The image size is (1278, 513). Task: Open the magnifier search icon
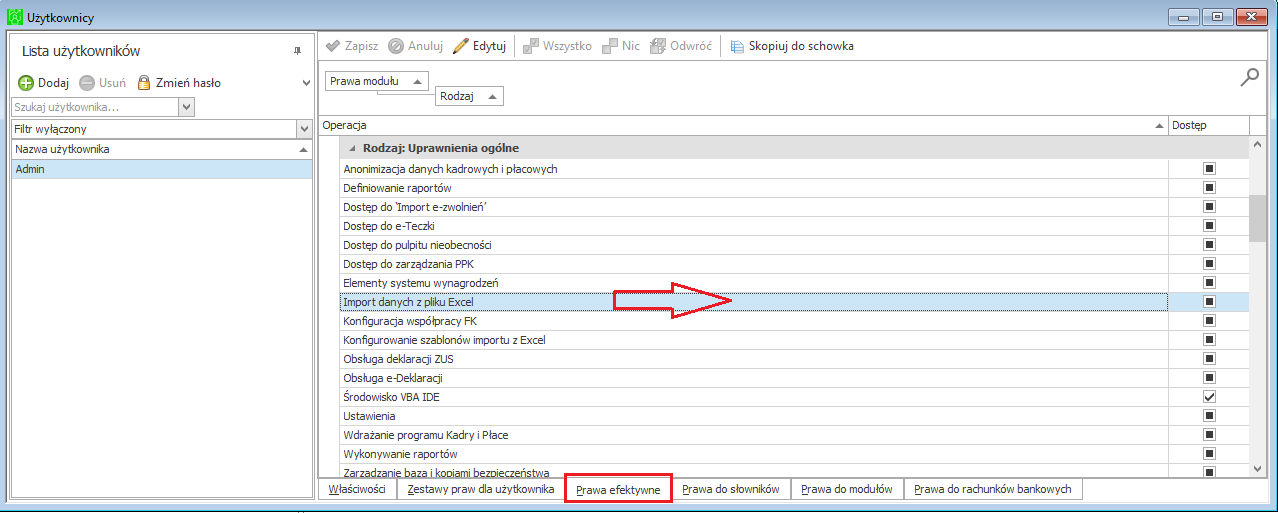pyautogui.click(x=1249, y=77)
